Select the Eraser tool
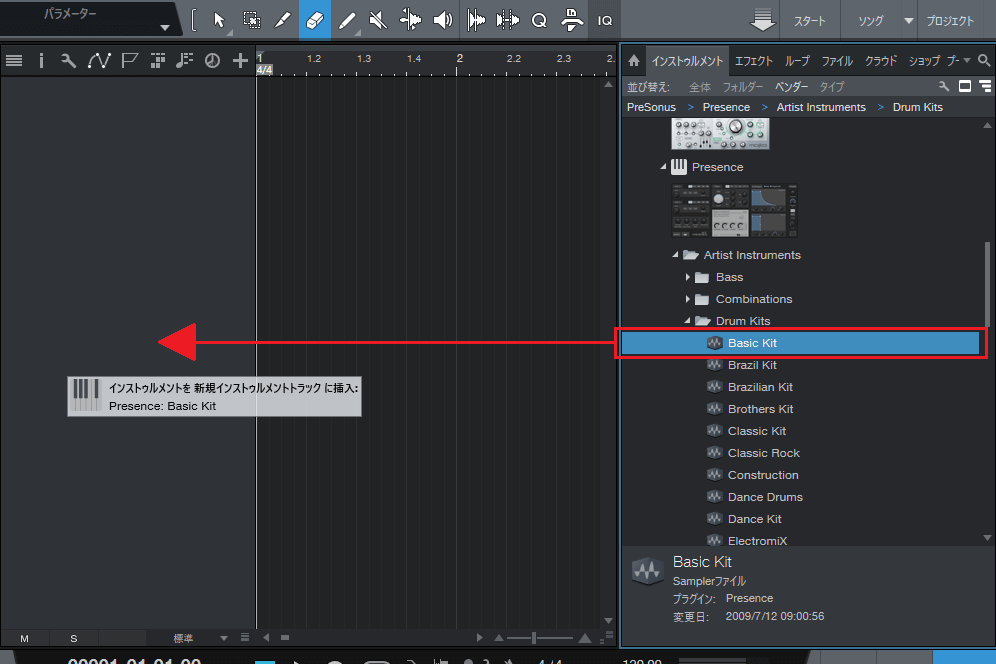The height and width of the screenshot is (664, 996). [314, 20]
